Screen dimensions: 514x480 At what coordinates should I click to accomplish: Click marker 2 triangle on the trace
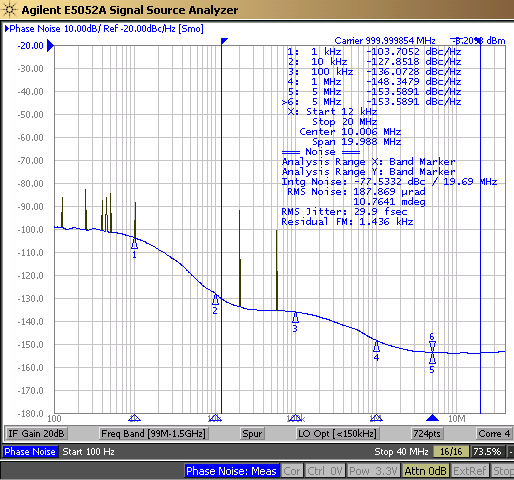(215, 300)
